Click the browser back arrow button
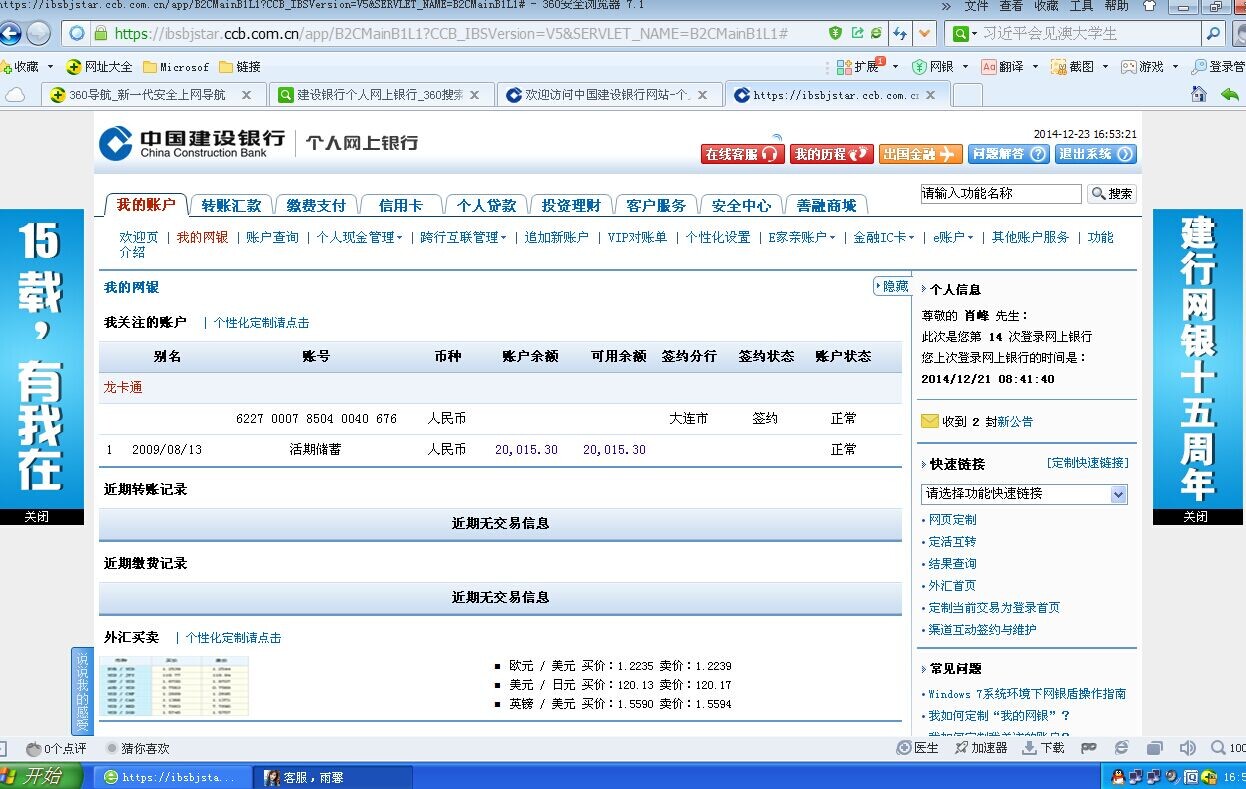Viewport: 1246px width, 789px height. [x=10, y=33]
